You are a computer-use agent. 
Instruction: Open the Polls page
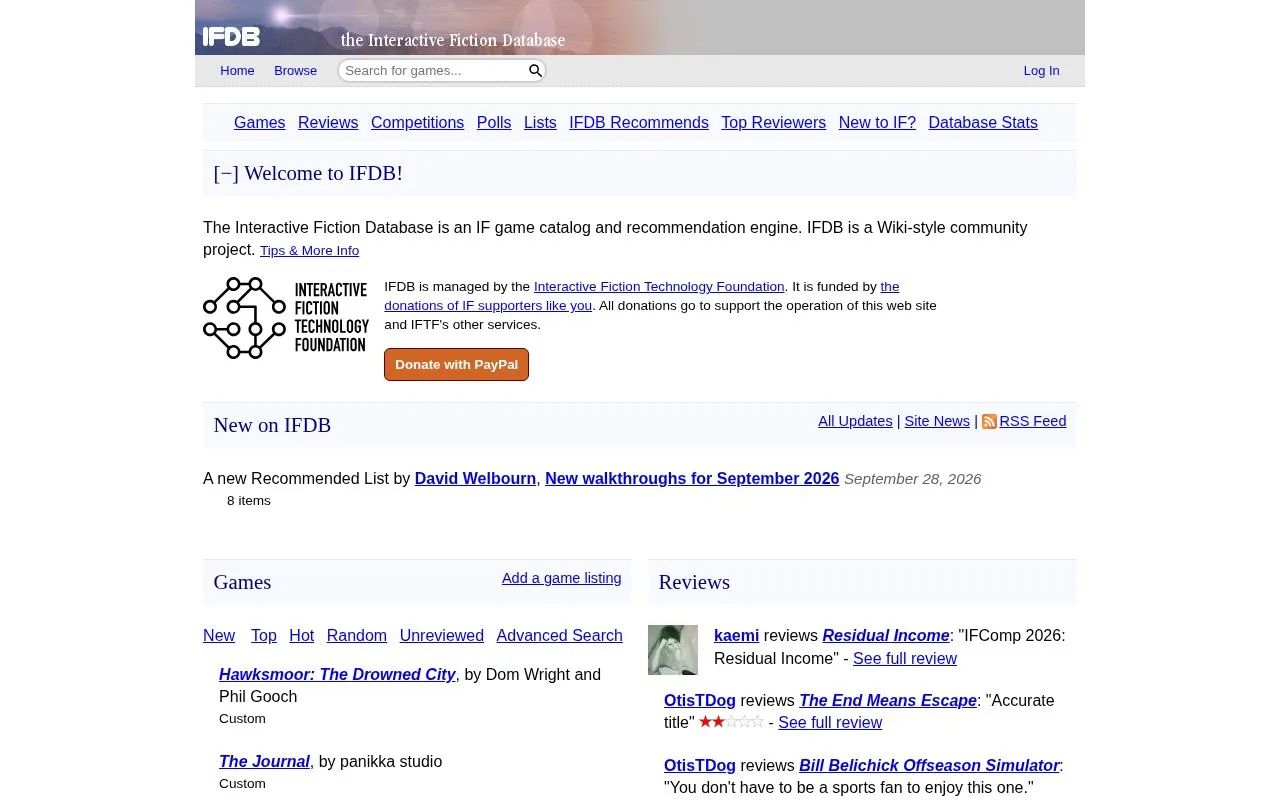click(494, 122)
